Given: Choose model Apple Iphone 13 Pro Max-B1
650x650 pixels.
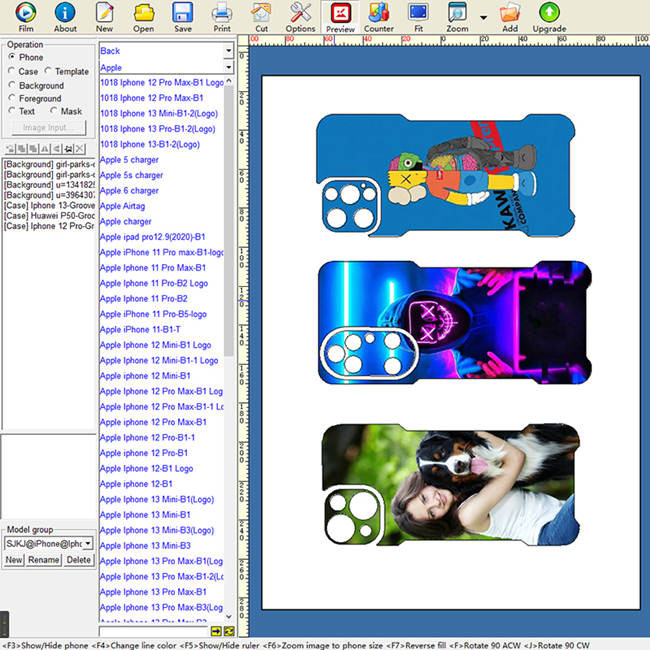Looking at the screenshot, I should pyautogui.click(x=153, y=592).
